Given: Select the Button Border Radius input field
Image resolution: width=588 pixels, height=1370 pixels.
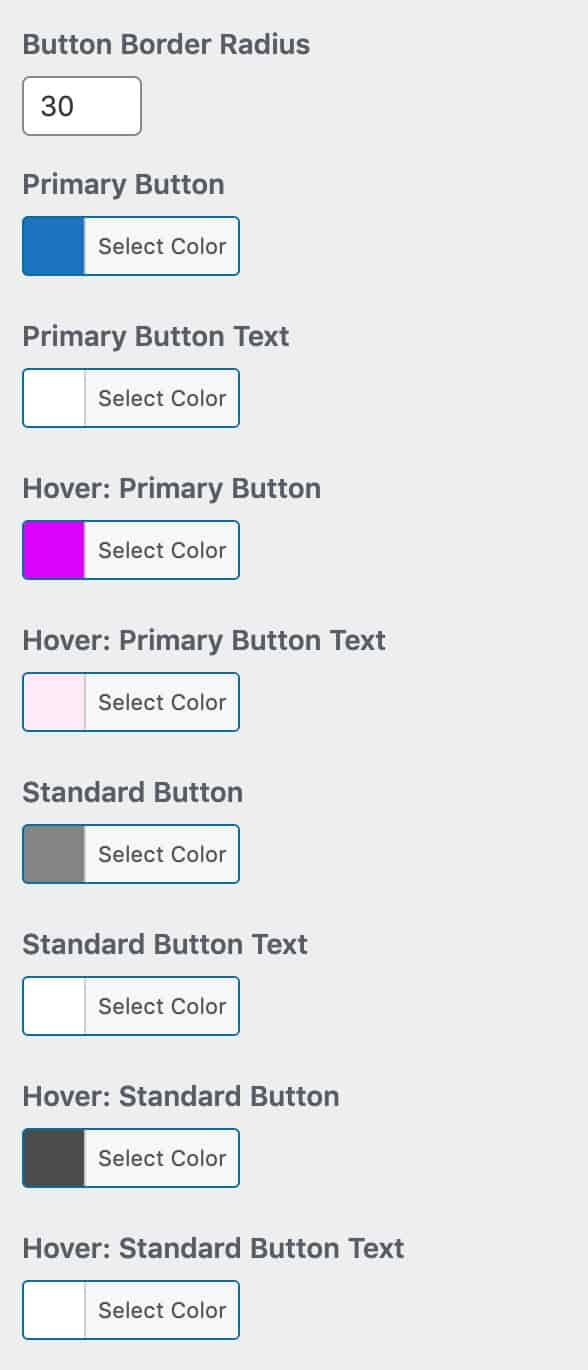Looking at the screenshot, I should pos(81,106).
